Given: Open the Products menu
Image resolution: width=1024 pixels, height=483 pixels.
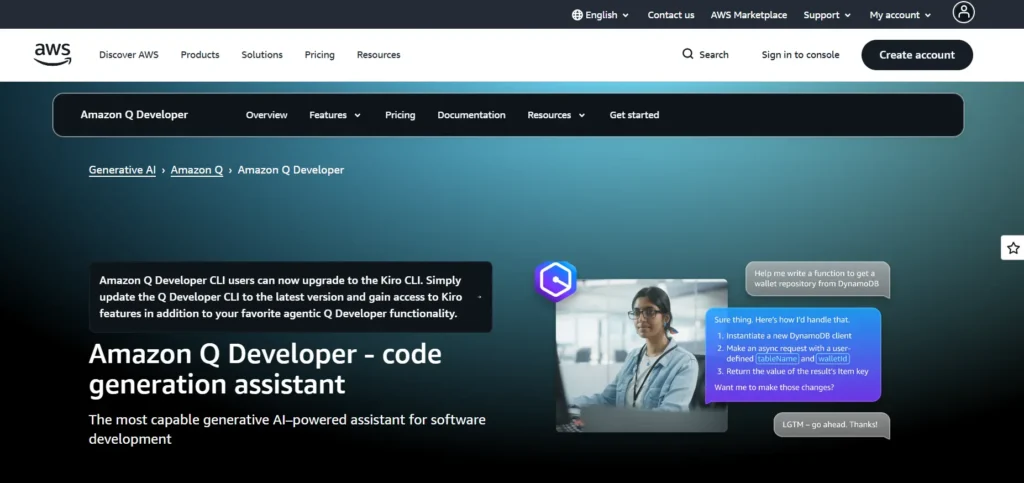Looking at the screenshot, I should click(x=200, y=55).
